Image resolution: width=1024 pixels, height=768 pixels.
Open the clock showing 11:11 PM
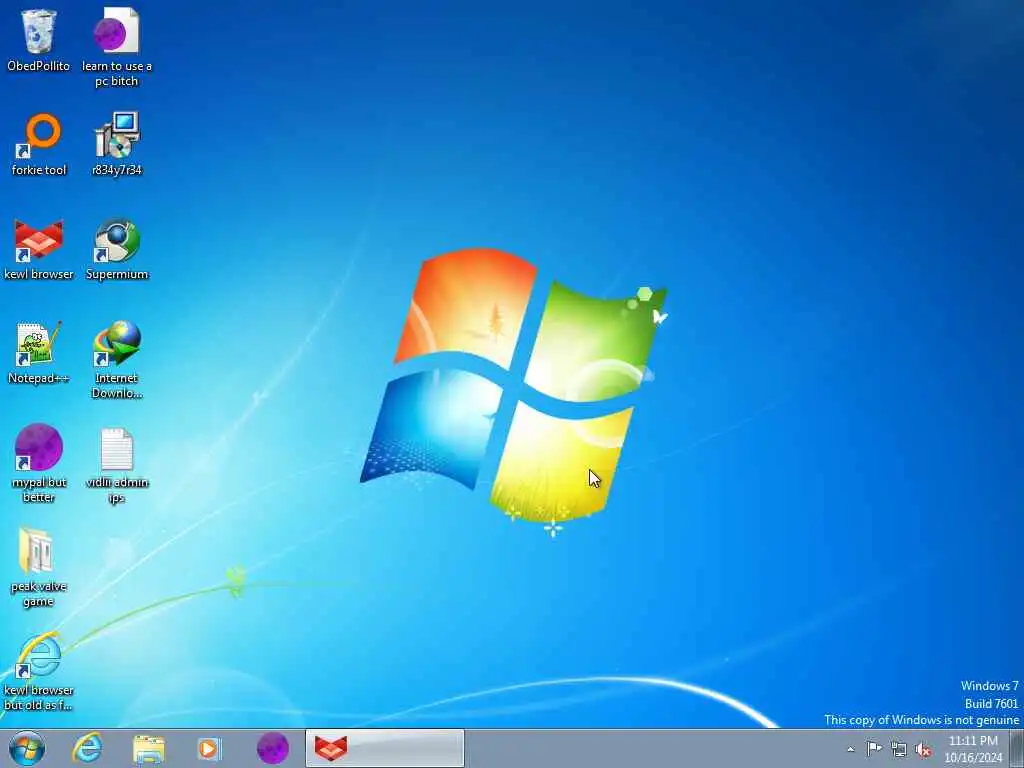973,749
